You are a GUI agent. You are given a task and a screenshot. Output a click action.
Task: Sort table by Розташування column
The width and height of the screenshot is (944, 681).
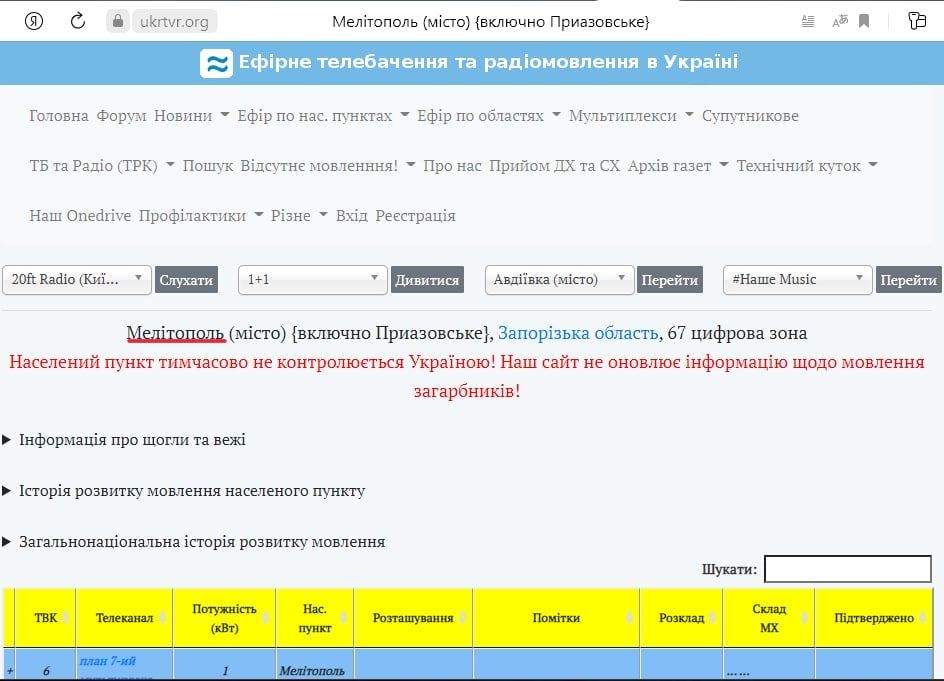tap(413, 618)
